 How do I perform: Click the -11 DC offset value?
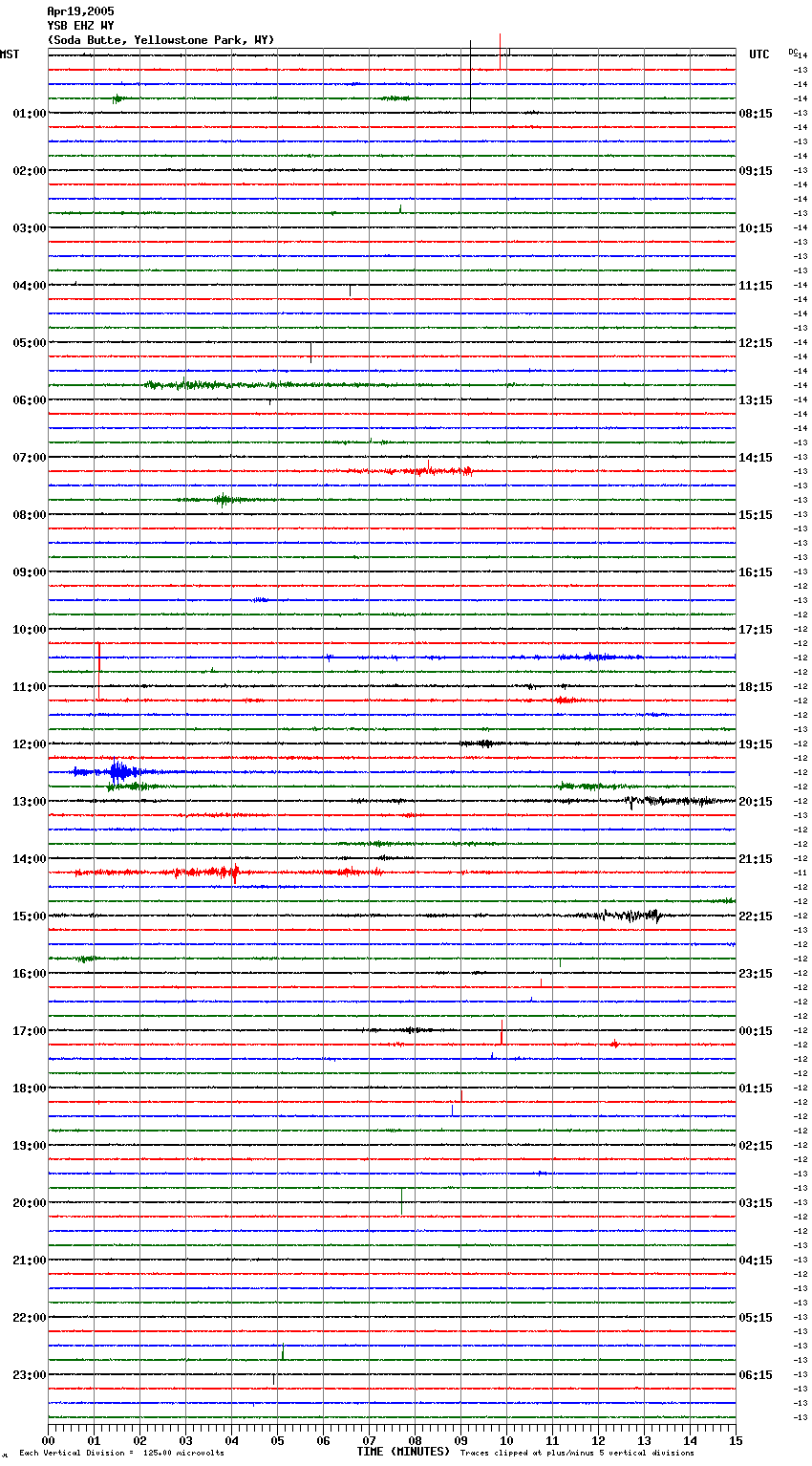pos(801,873)
